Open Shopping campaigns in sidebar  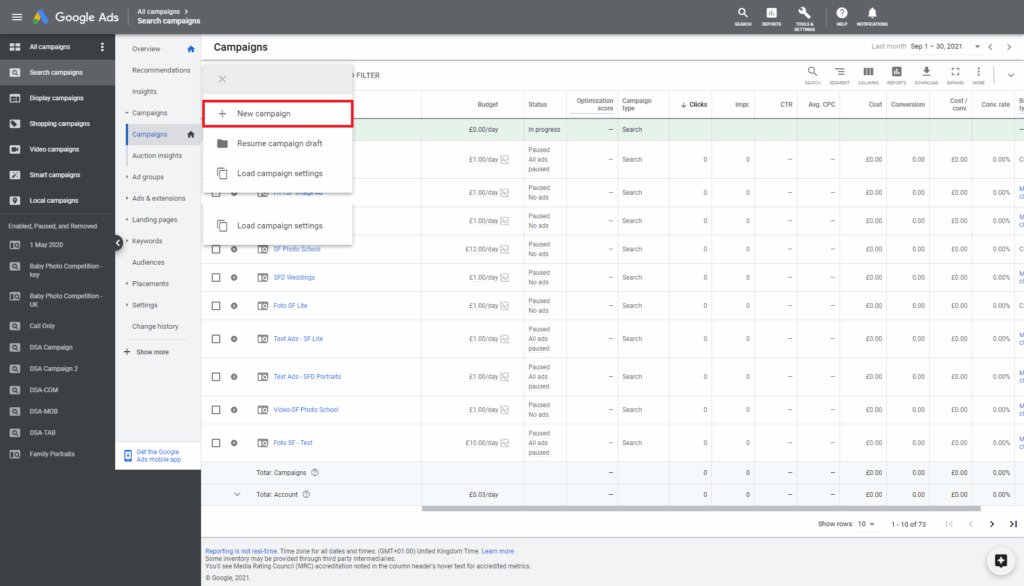click(x=57, y=123)
